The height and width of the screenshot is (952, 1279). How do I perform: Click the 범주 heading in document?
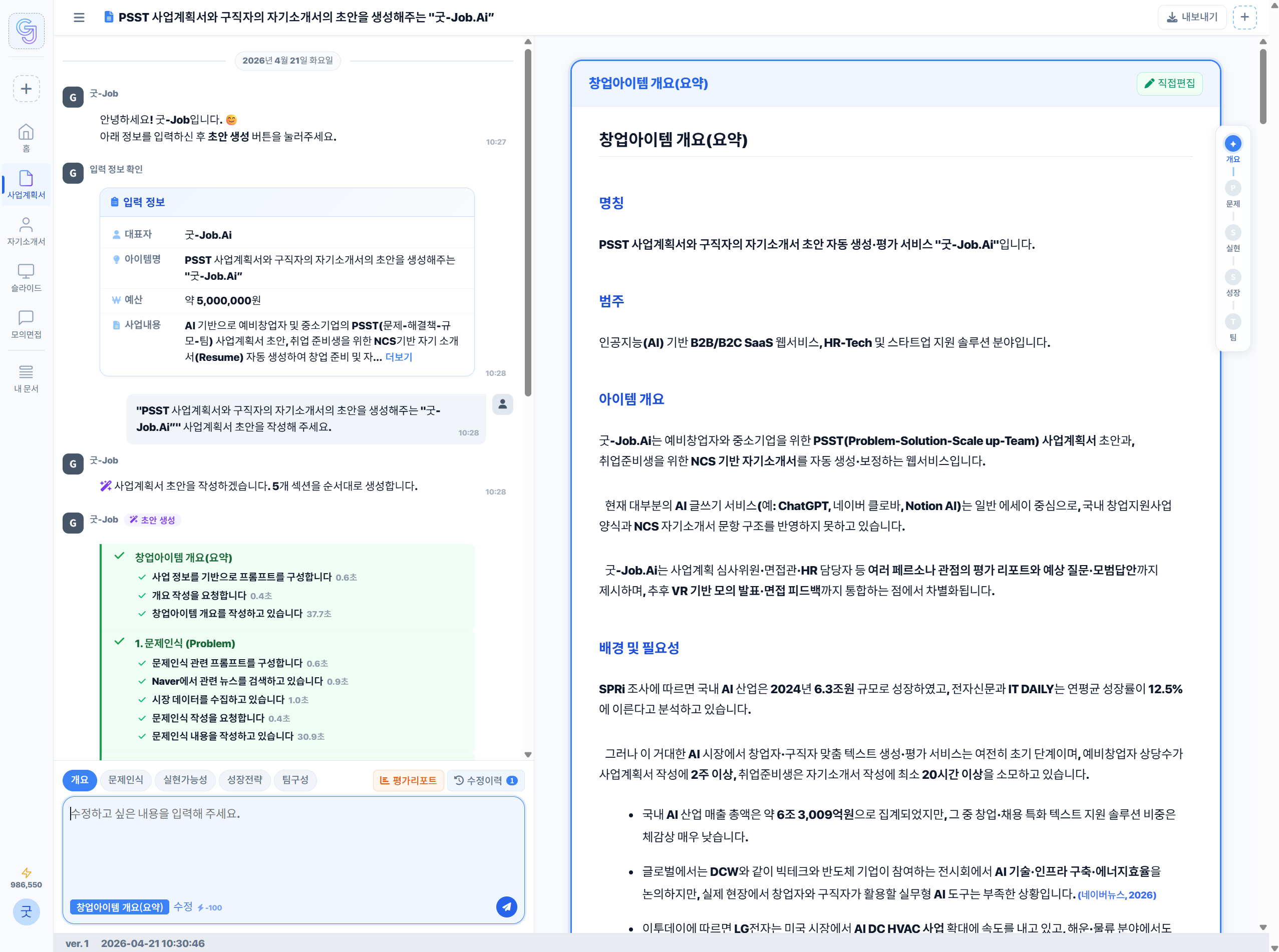click(611, 301)
